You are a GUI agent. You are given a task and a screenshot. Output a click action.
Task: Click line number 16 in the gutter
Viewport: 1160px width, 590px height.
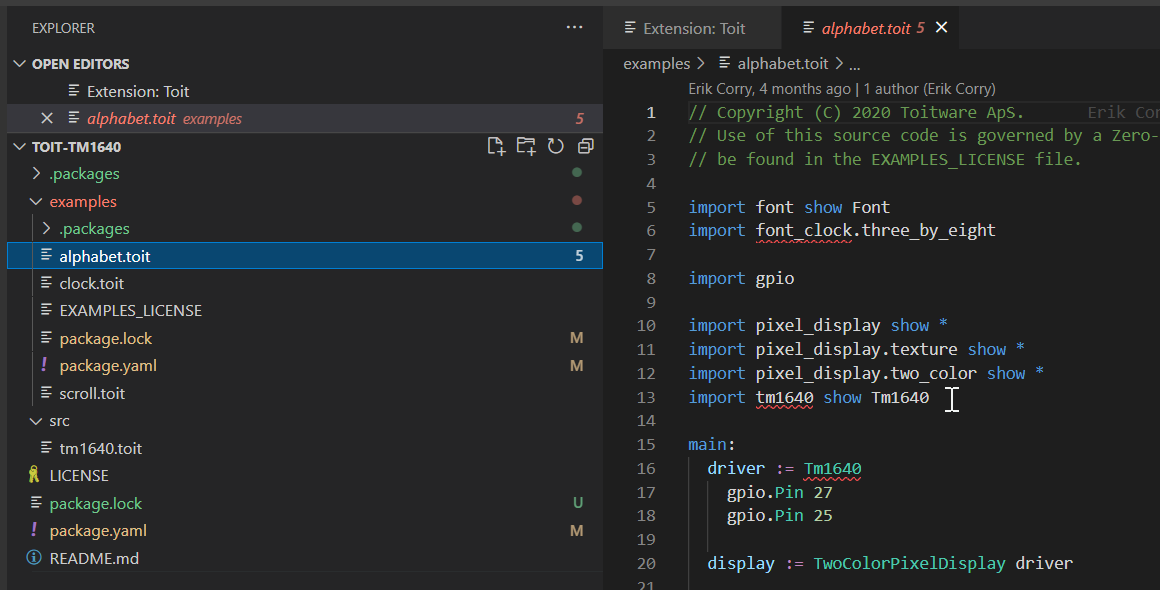(x=646, y=468)
